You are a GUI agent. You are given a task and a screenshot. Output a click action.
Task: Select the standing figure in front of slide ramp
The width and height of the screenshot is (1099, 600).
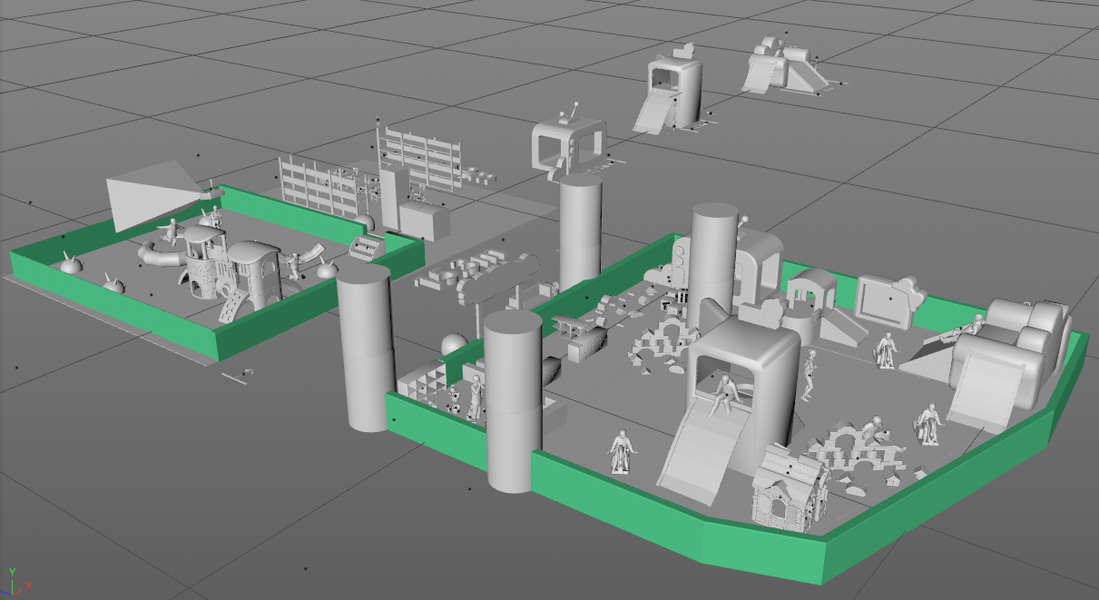(621, 452)
